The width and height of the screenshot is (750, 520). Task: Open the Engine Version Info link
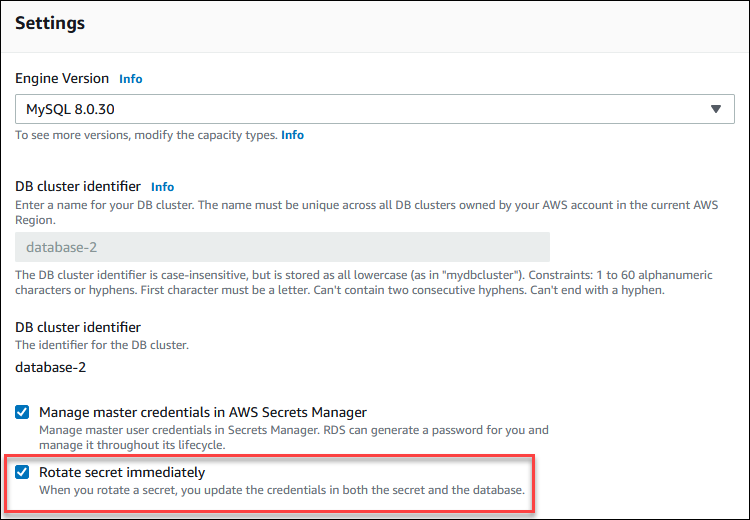click(130, 78)
